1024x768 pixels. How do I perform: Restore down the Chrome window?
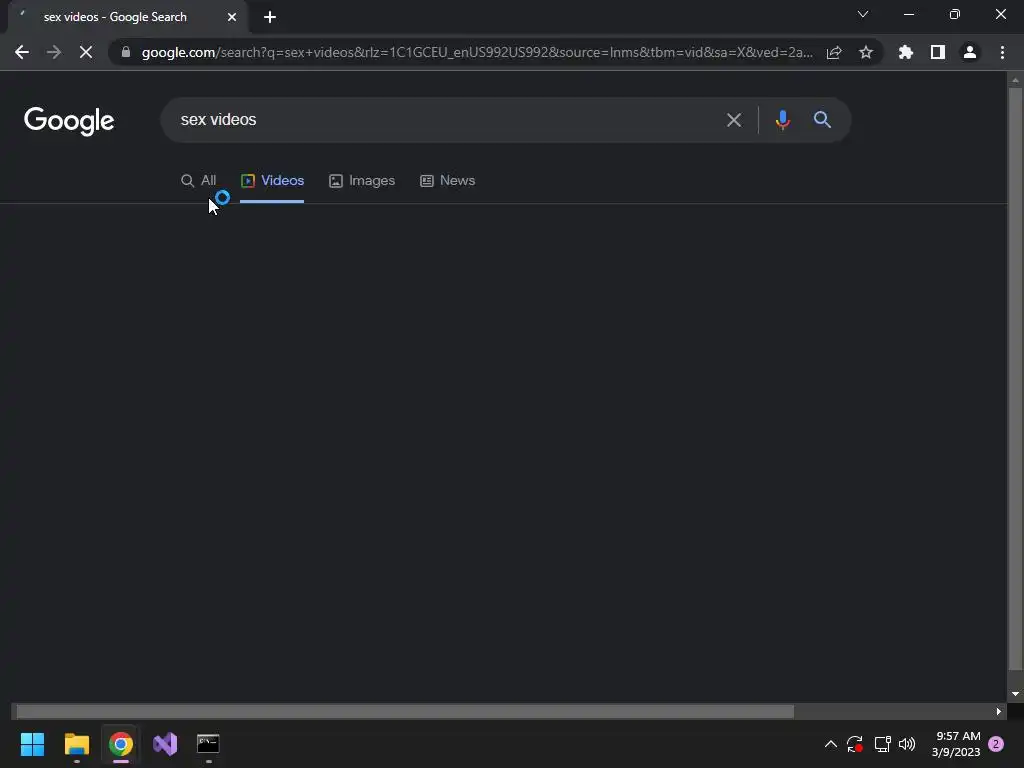tap(955, 14)
